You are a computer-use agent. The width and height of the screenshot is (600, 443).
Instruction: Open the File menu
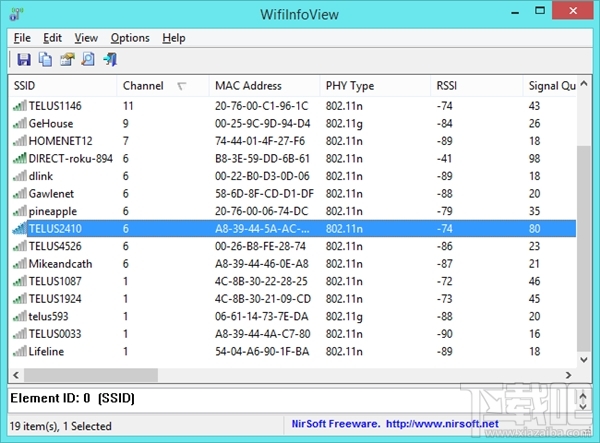pyautogui.click(x=22, y=38)
